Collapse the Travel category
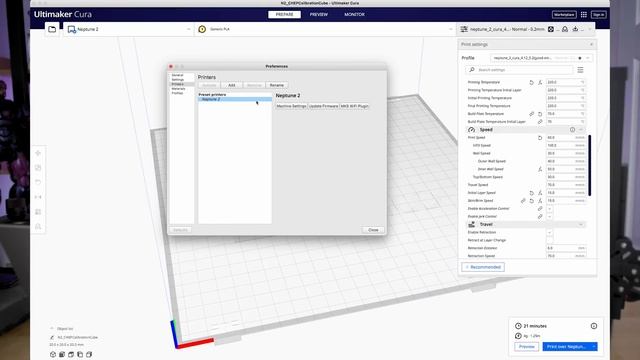This screenshot has height=360, width=640. [x=581, y=224]
